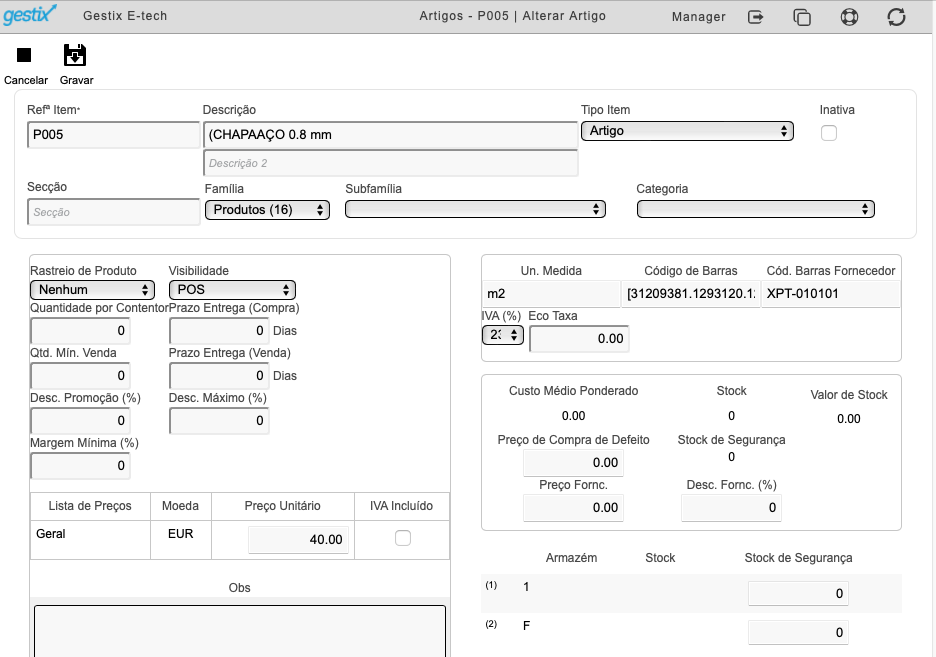The width and height of the screenshot is (936, 657).
Task: Click the Eco Taxa field
Action: tap(579, 338)
